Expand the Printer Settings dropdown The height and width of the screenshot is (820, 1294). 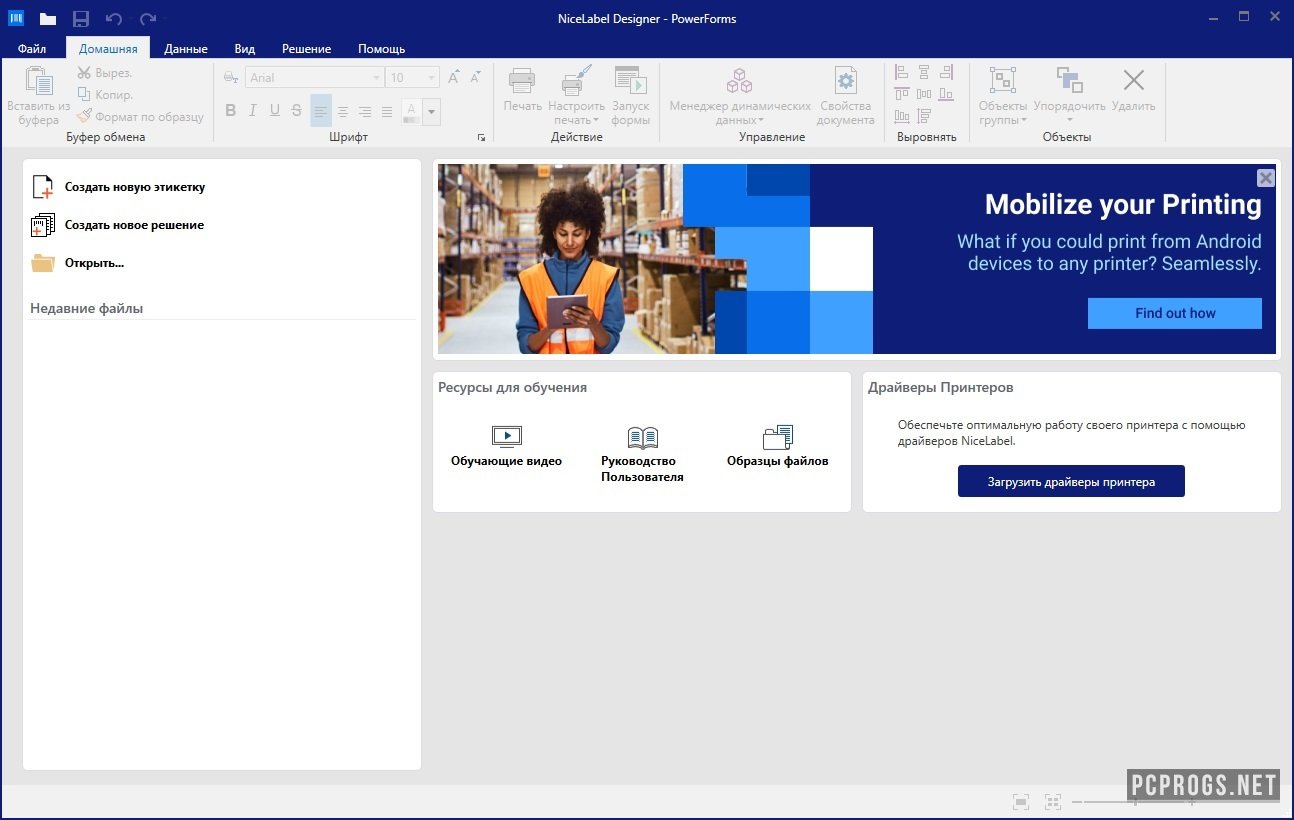[595, 121]
